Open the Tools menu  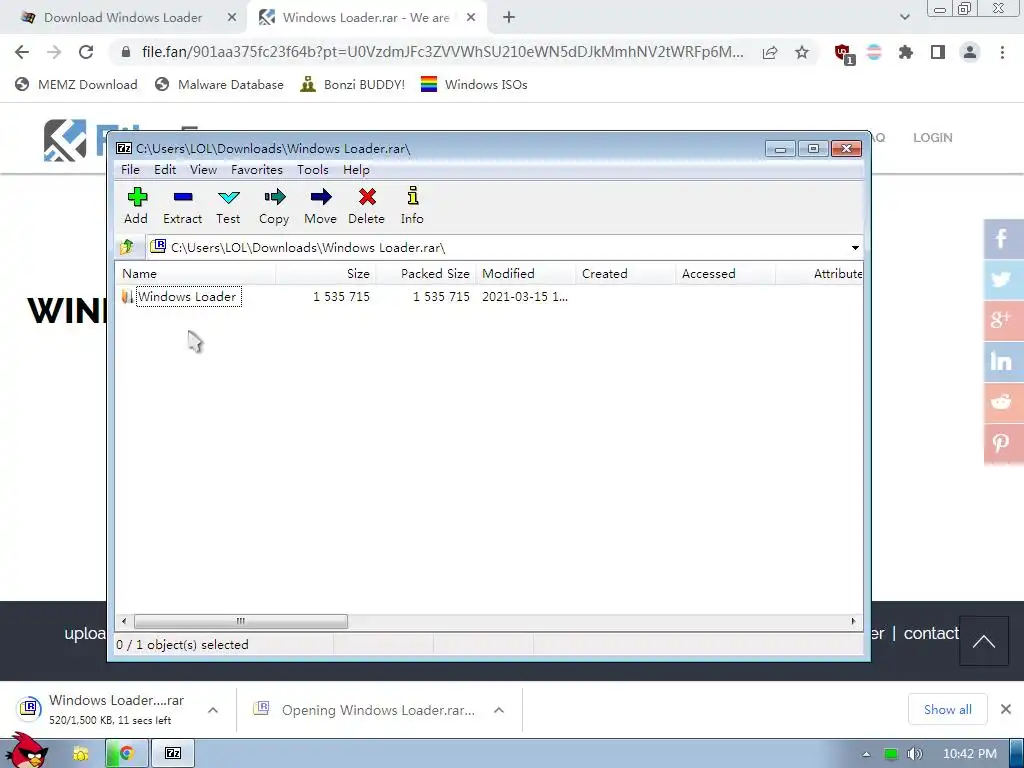tap(313, 170)
